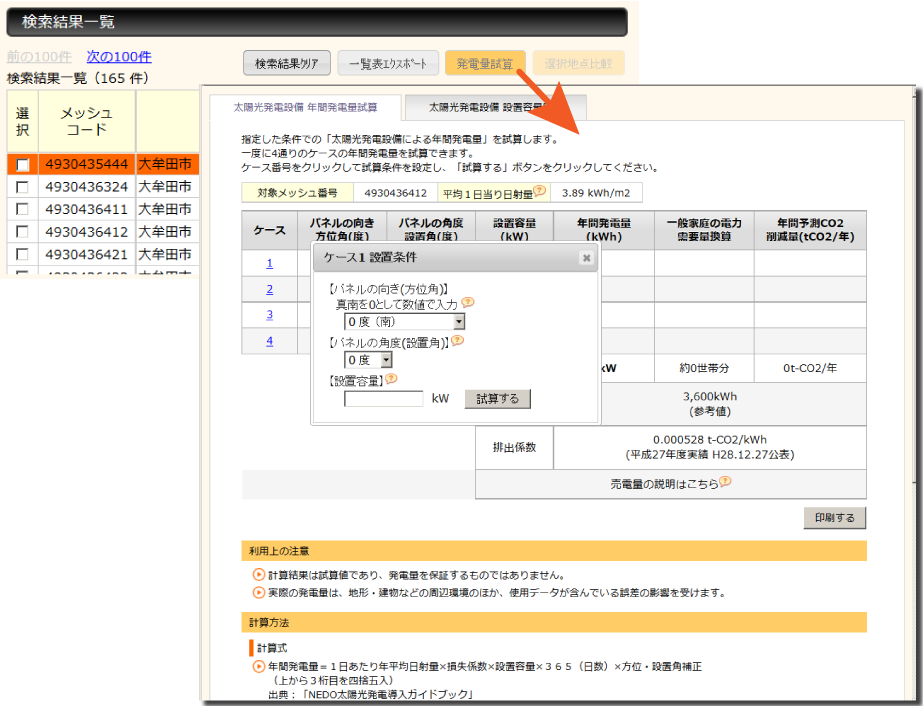Click 3.89 kWh/m2 value
The image size is (923, 706).
coord(596,193)
